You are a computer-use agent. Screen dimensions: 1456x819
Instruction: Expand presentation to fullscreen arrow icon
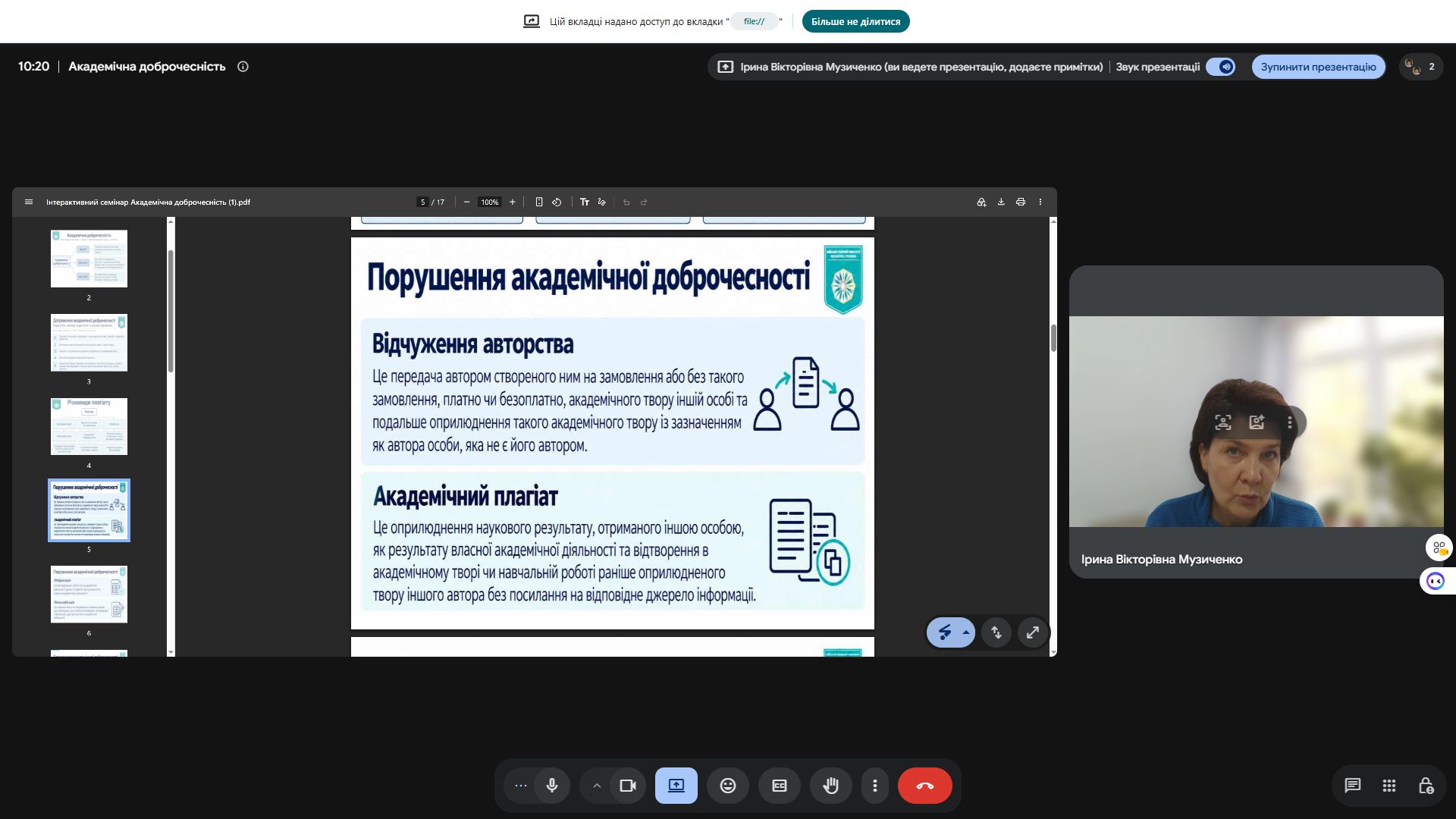point(1033,632)
